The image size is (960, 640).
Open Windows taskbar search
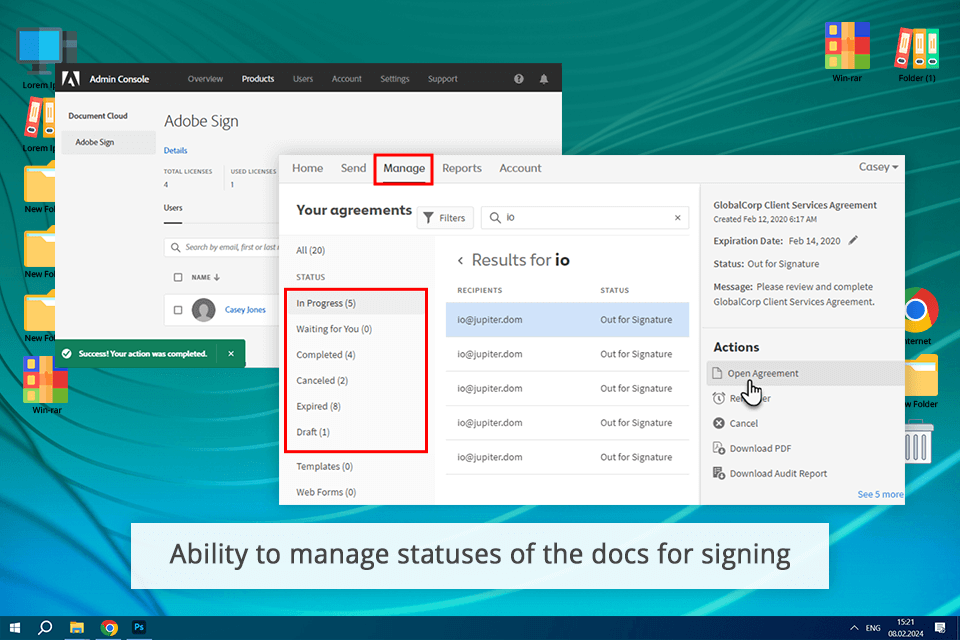point(45,628)
